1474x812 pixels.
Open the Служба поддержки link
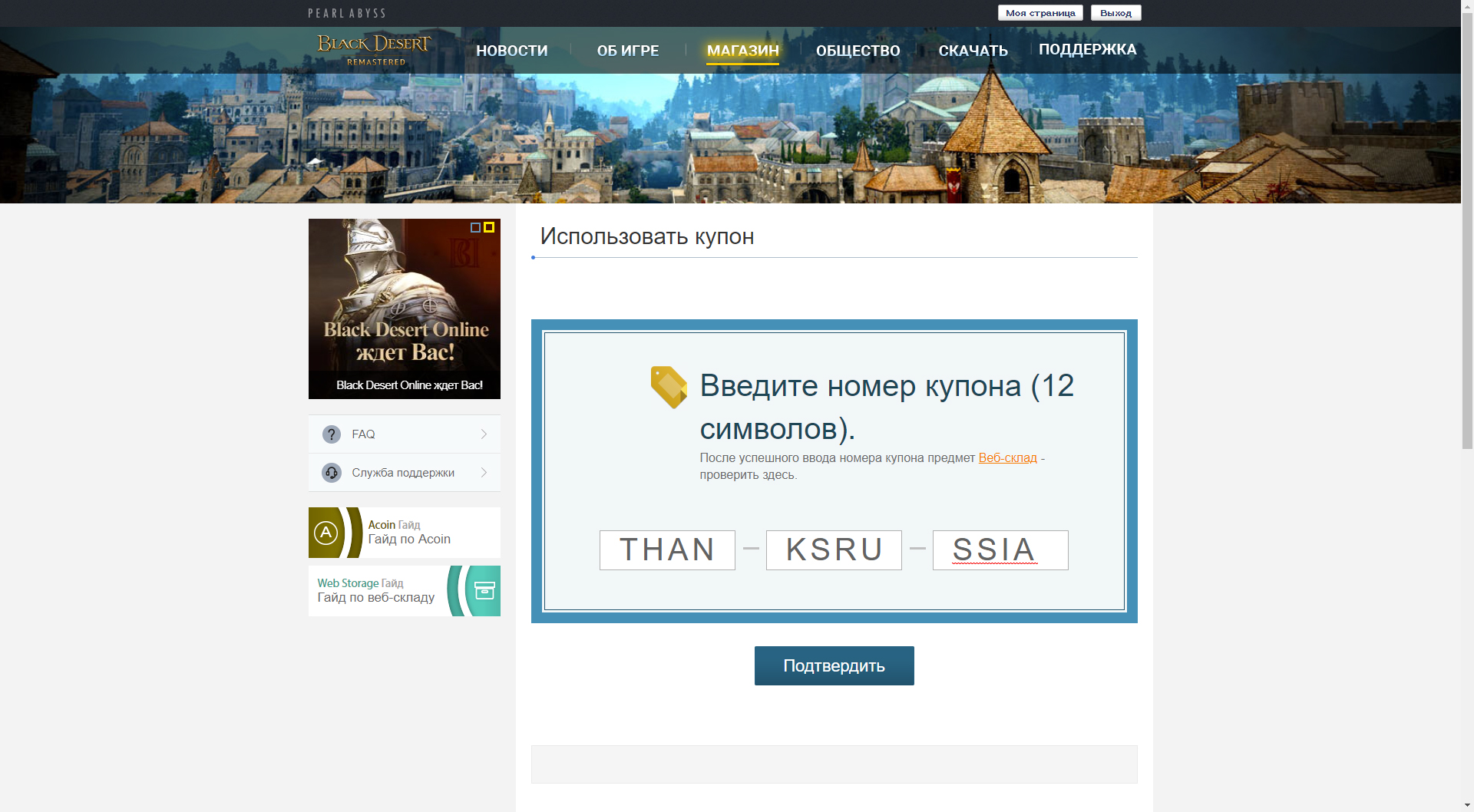tap(403, 473)
